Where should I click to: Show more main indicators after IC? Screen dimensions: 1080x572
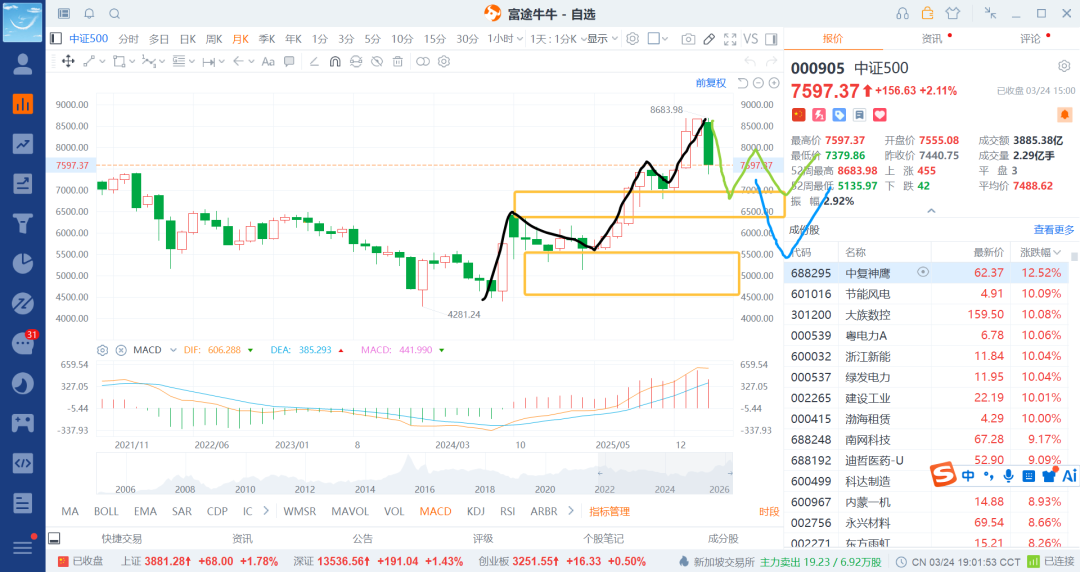pos(266,511)
